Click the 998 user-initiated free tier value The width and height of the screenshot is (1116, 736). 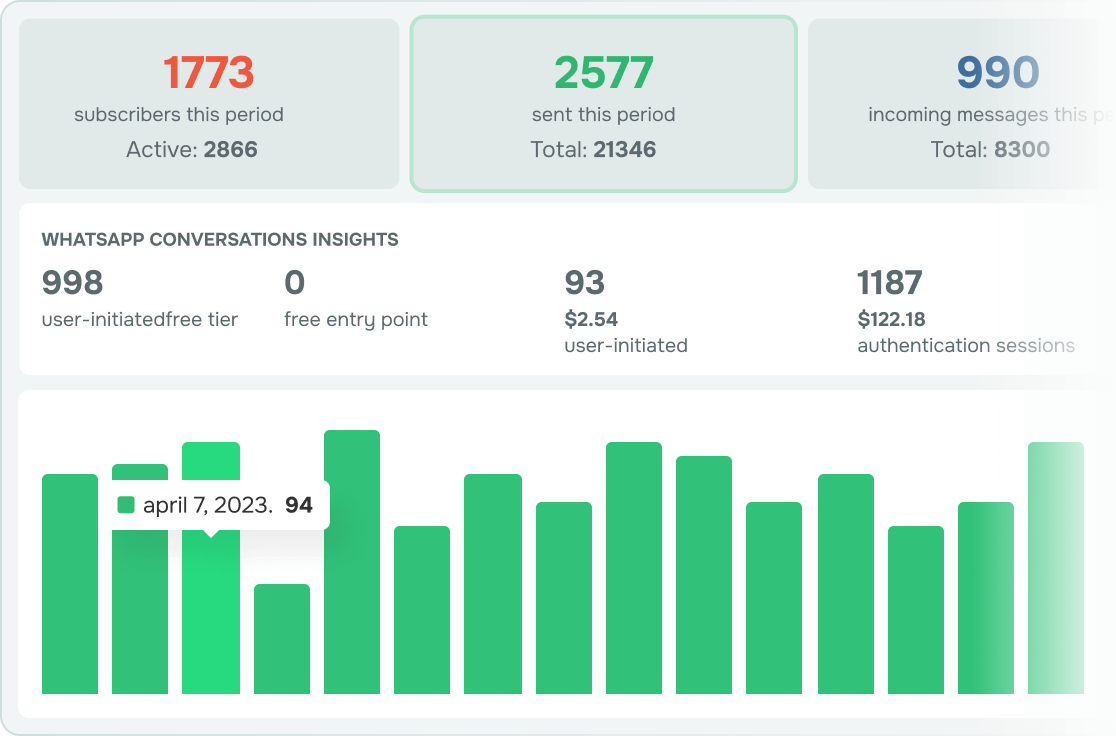click(x=73, y=283)
